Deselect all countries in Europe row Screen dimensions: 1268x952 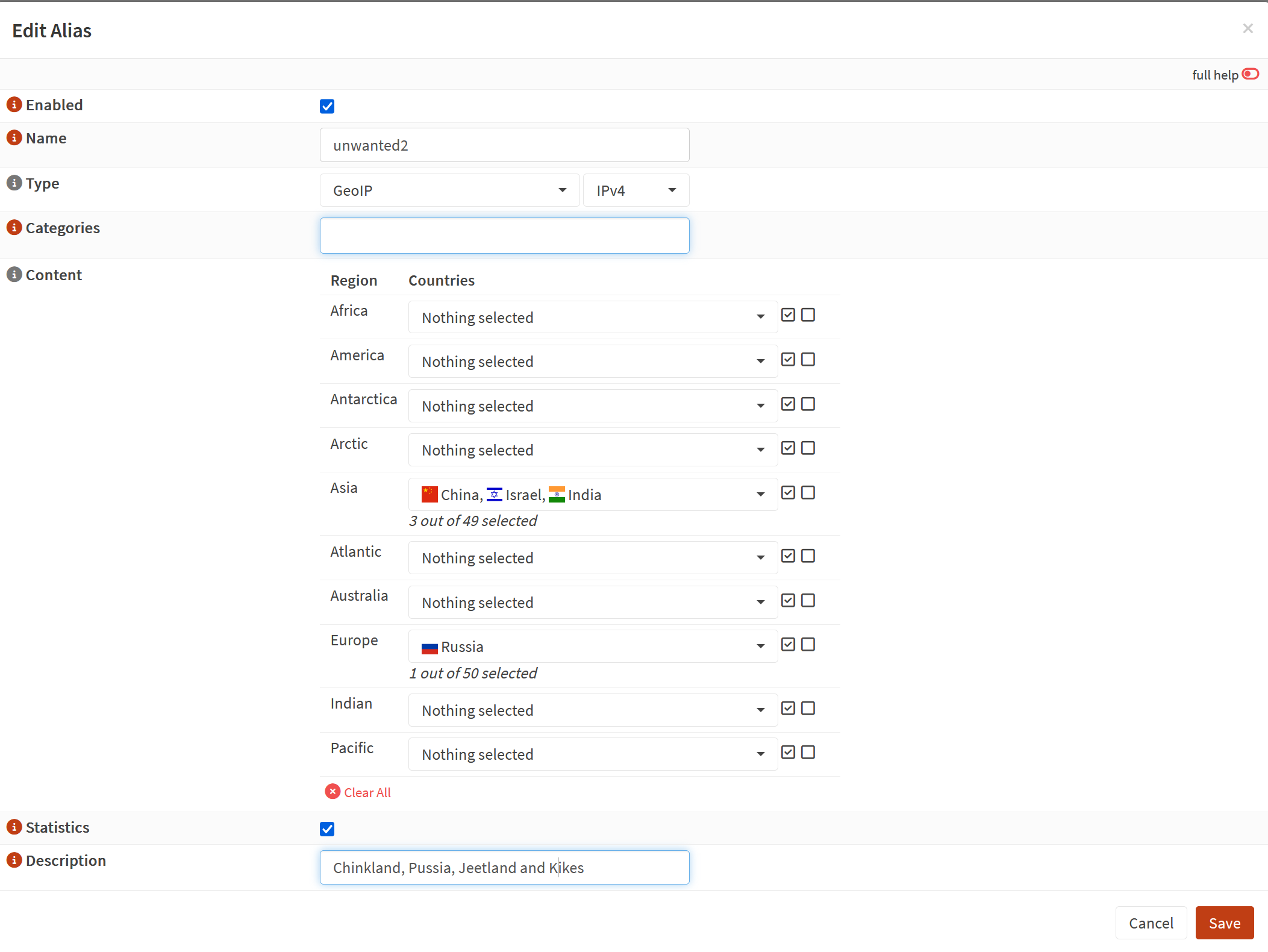(x=808, y=645)
